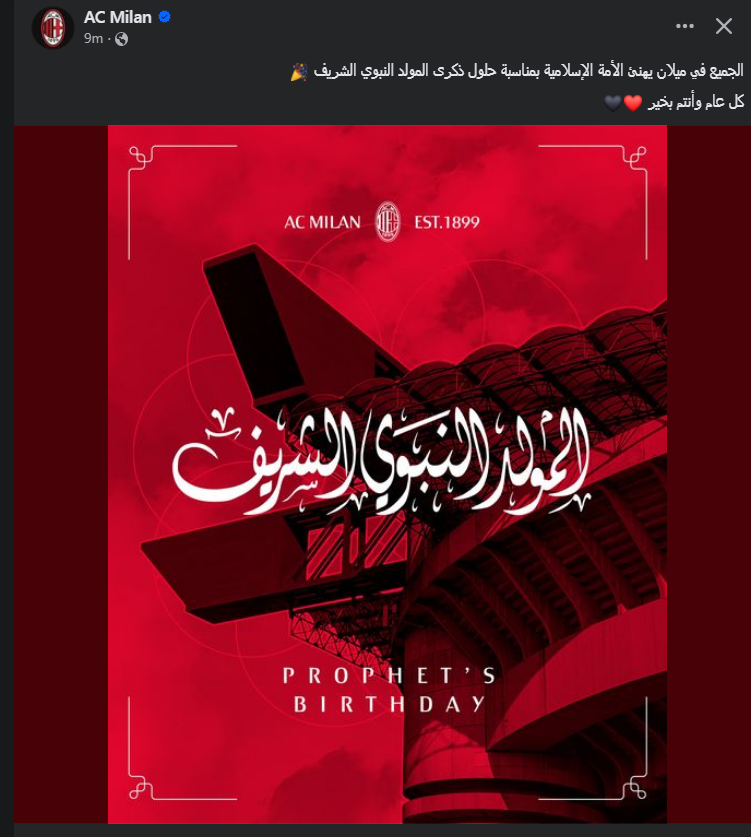Click the red heart emoji
This screenshot has width=751, height=837.
633,102
